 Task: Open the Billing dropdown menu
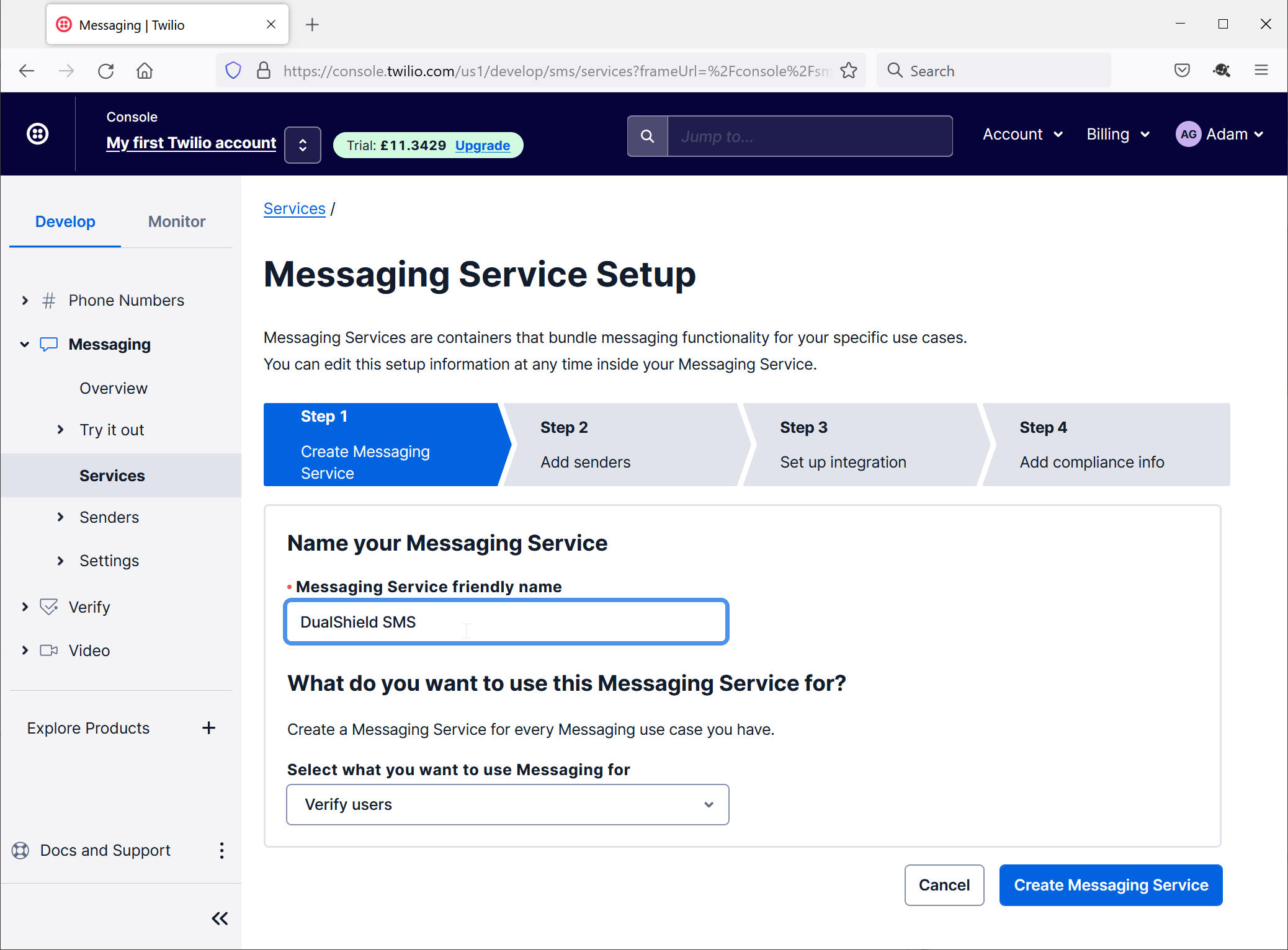(1118, 134)
